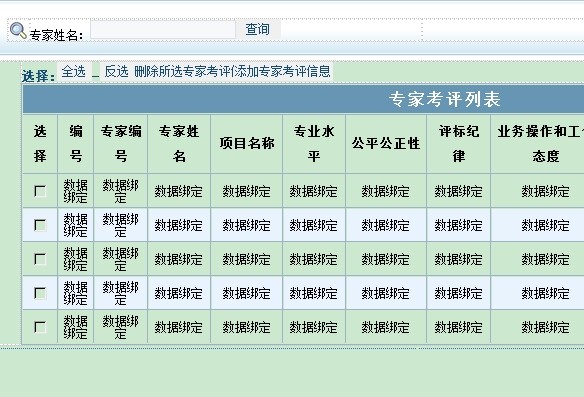Viewport: 584px width, 397px height.
Task: Click the 业务操作和工作态度 column header
Action: point(537,144)
